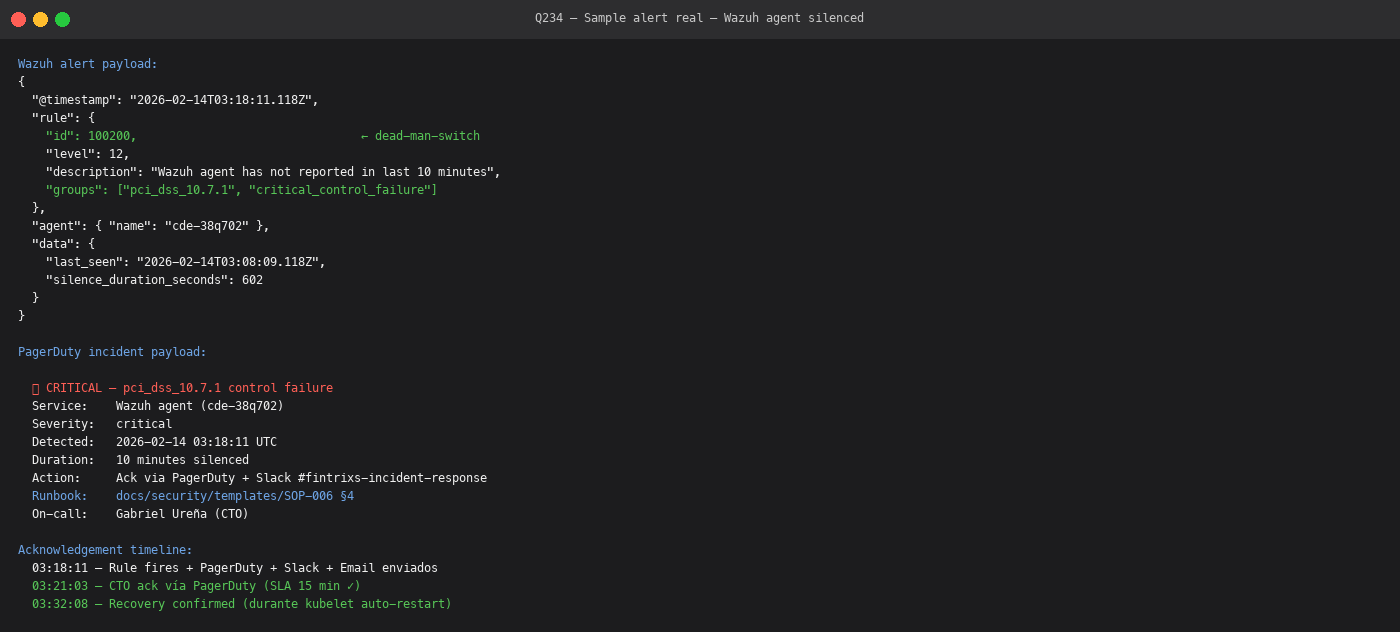Viewport: 1400px width, 632px height.
Task: Click the "data": { line
Action: (63, 244)
